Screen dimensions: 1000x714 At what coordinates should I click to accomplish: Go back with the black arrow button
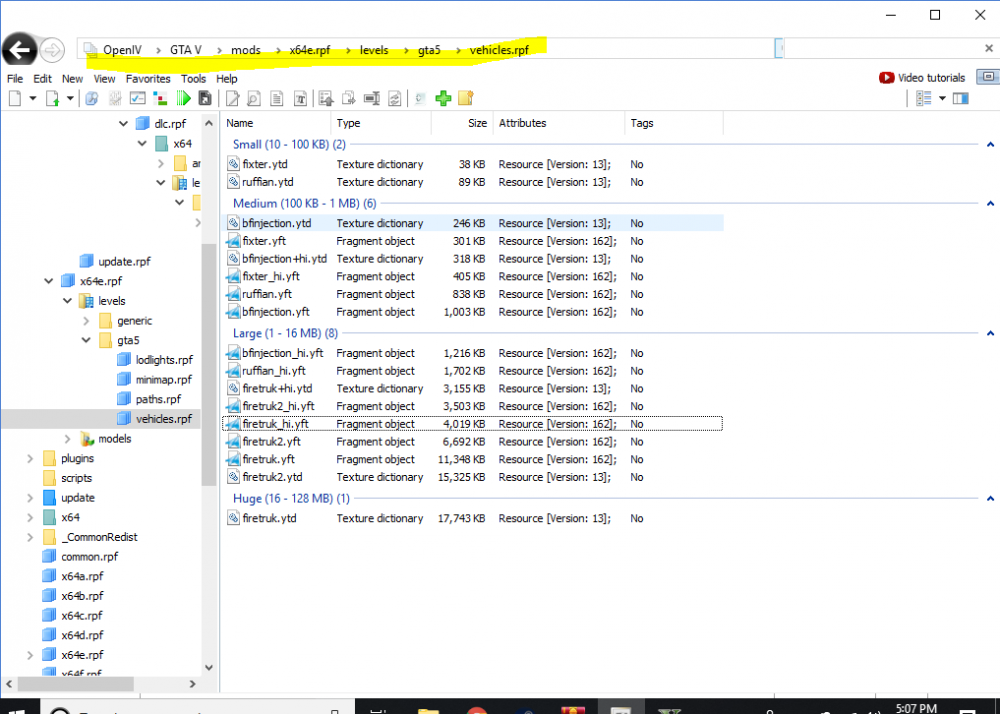point(20,49)
